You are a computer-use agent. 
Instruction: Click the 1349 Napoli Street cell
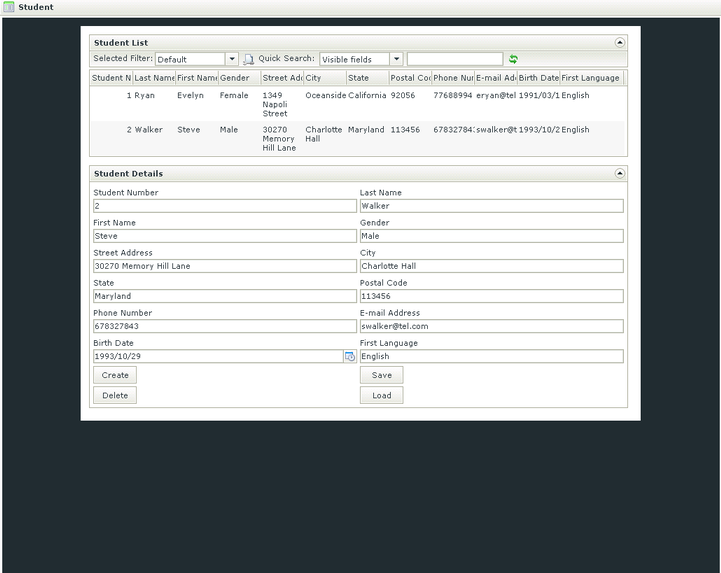[275, 104]
